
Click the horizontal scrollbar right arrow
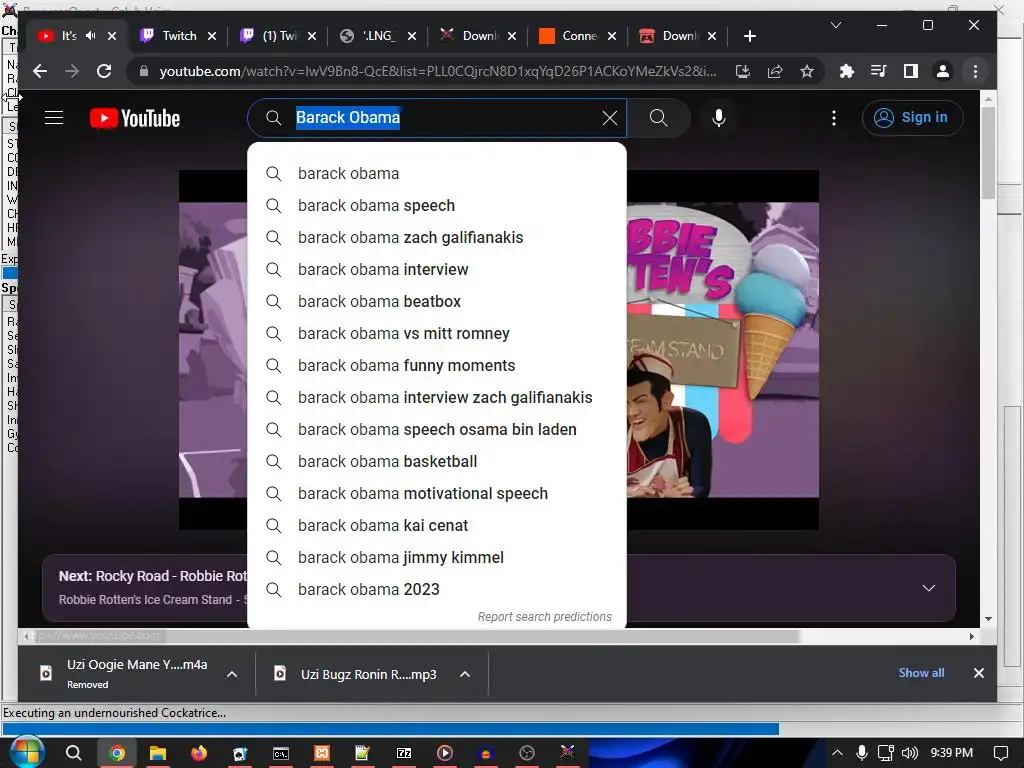coord(972,636)
